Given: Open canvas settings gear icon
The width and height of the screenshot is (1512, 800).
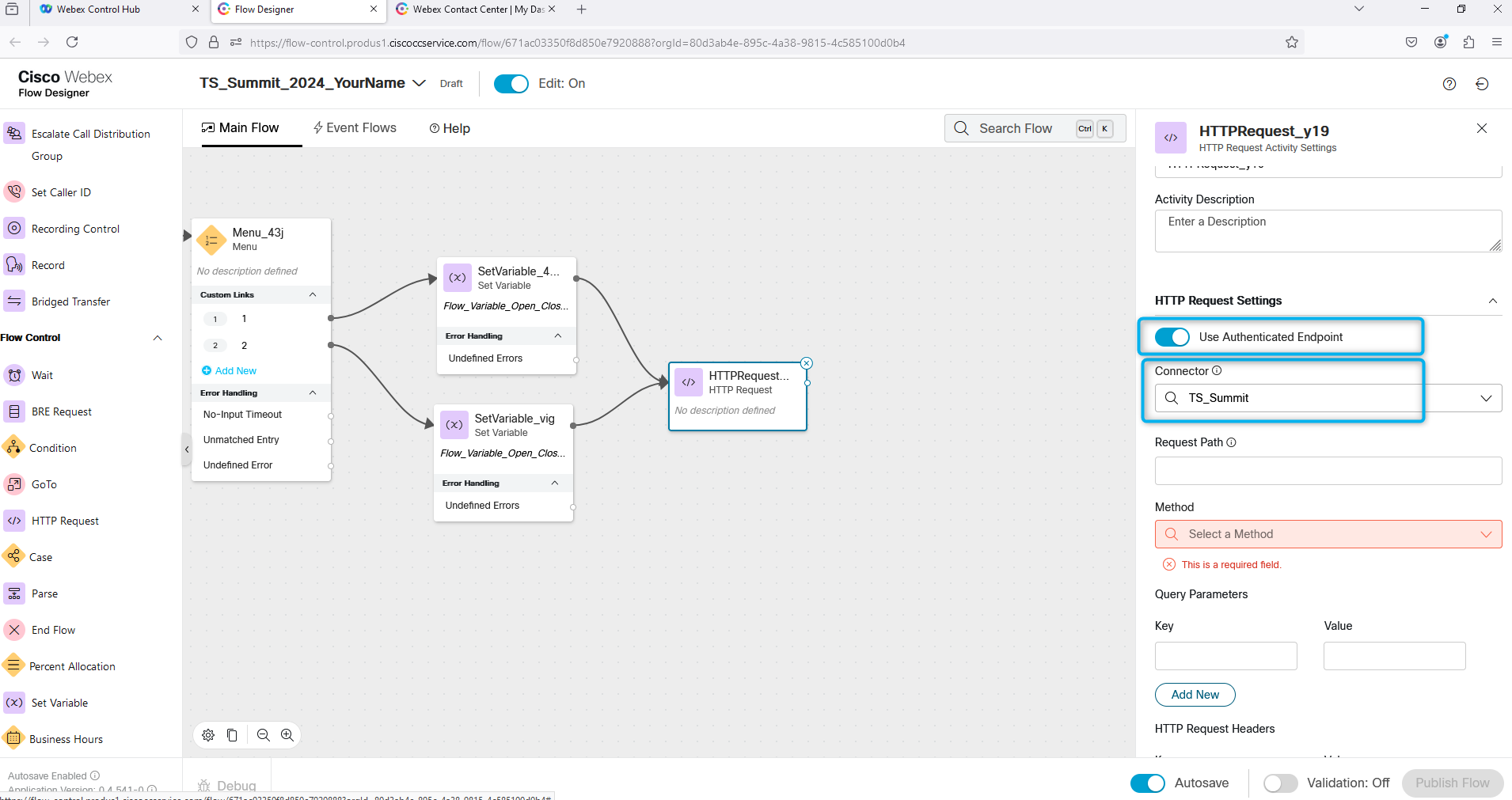Looking at the screenshot, I should pyautogui.click(x=208, y=735).
